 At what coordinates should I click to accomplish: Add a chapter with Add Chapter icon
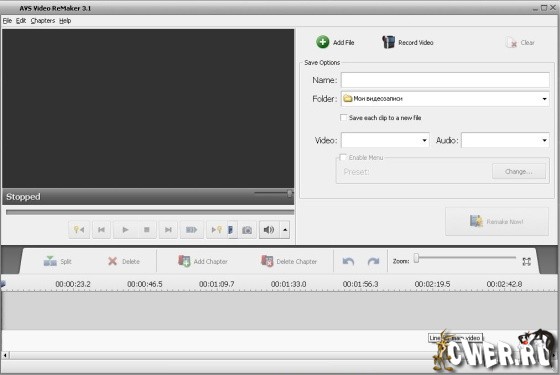[x=184, y=261]
